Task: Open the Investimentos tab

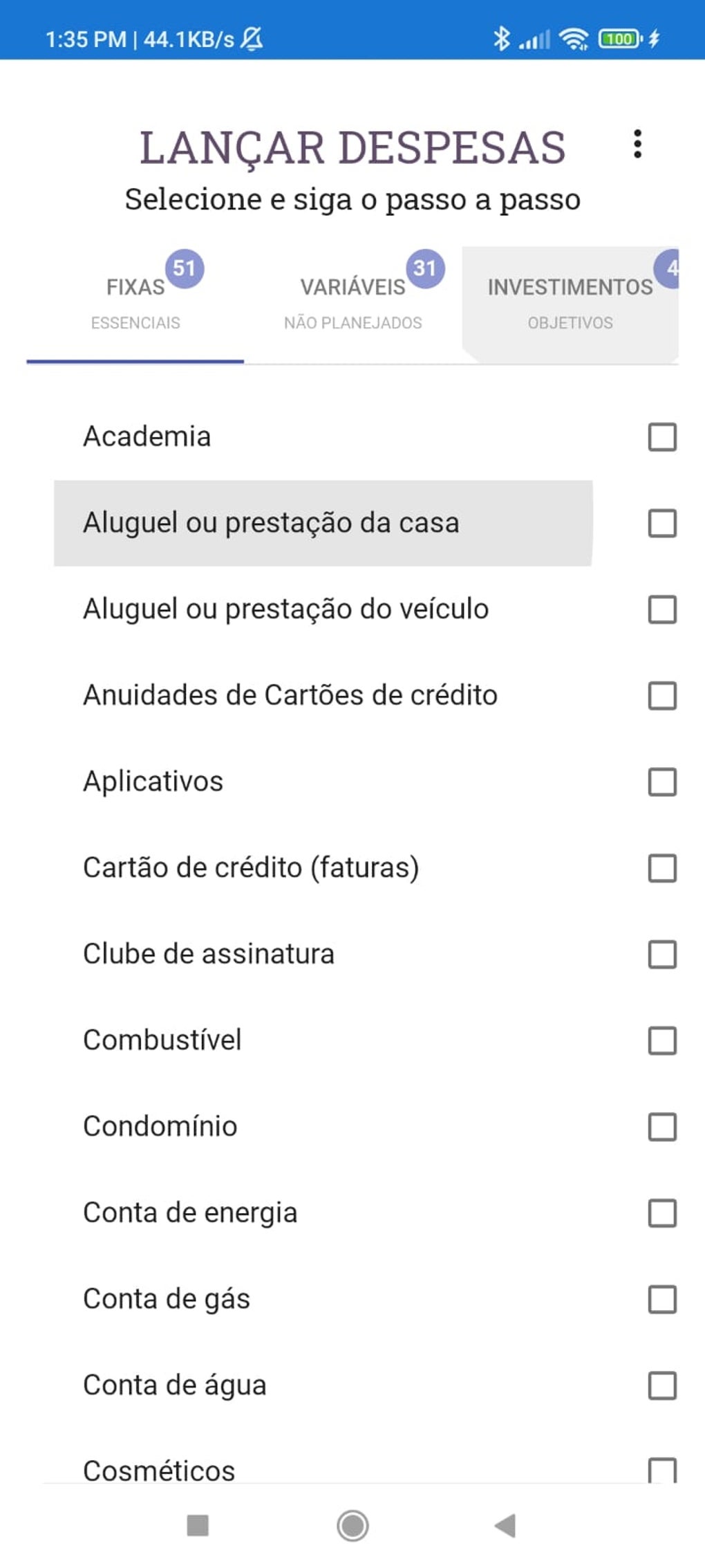Action: [570, 303]
